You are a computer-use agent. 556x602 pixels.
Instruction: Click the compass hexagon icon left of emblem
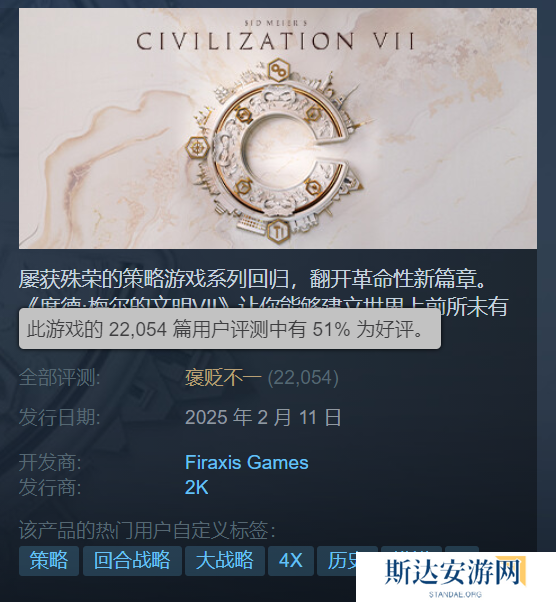(x=198, y=148)
